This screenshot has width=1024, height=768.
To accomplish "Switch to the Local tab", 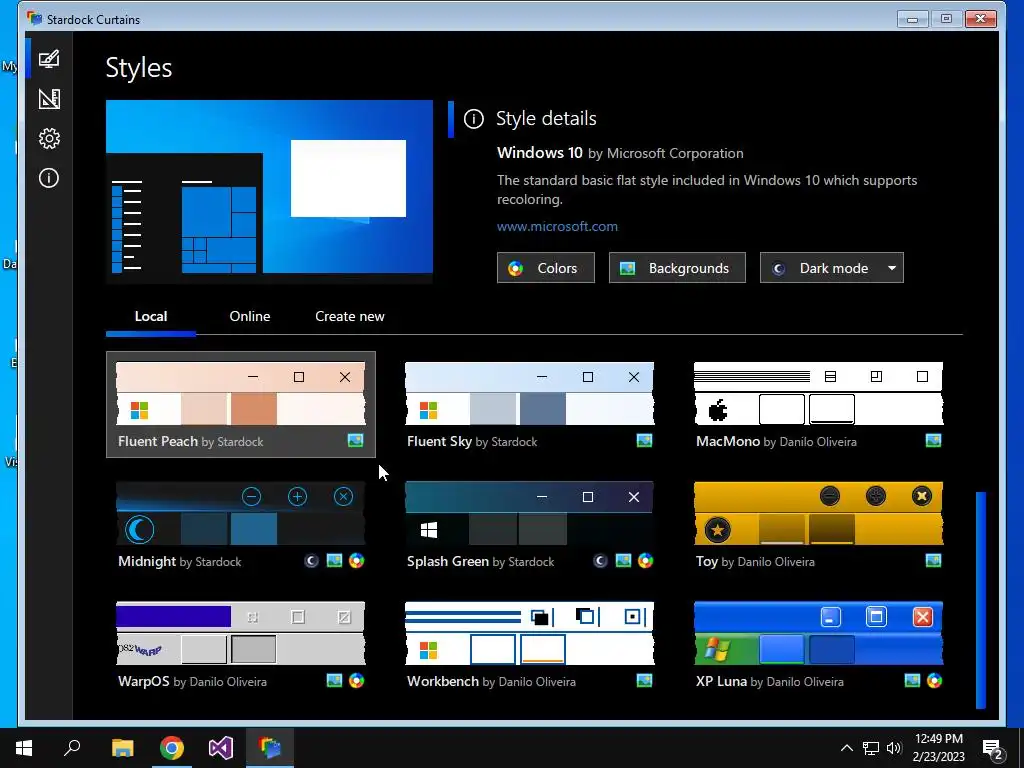I will point(151,317).
